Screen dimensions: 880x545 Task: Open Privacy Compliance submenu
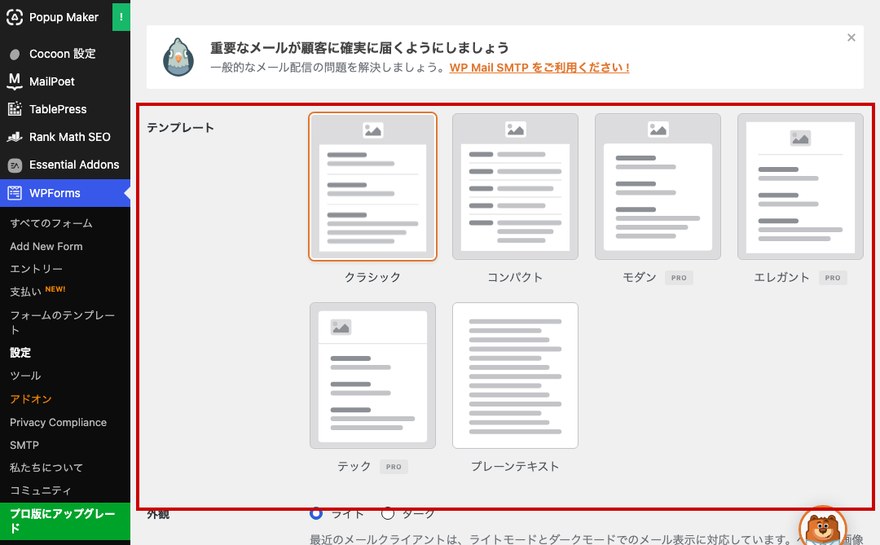[58, 422]
